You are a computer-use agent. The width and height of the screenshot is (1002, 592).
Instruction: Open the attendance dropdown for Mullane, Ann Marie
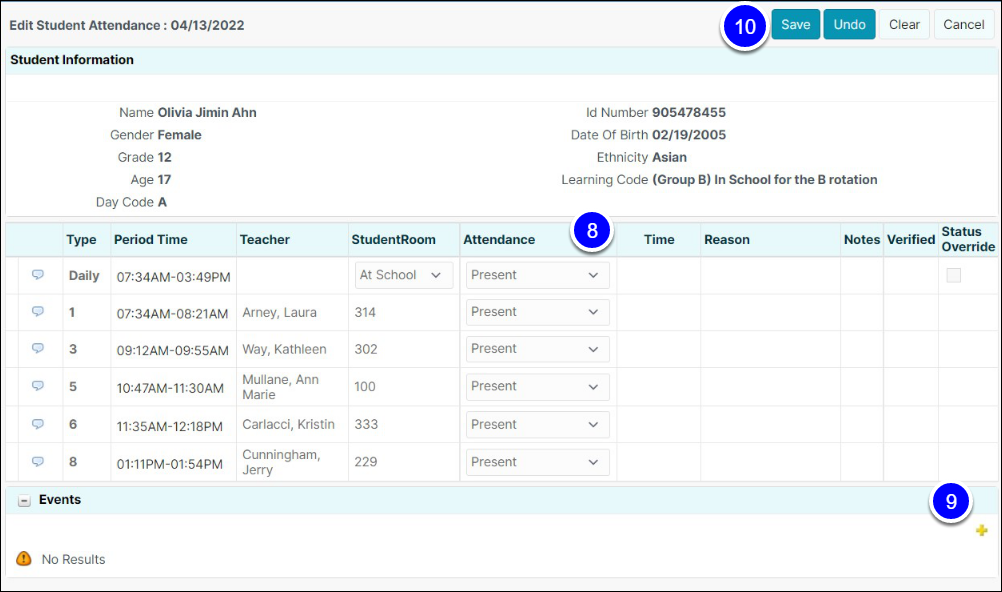pos(537,387)
